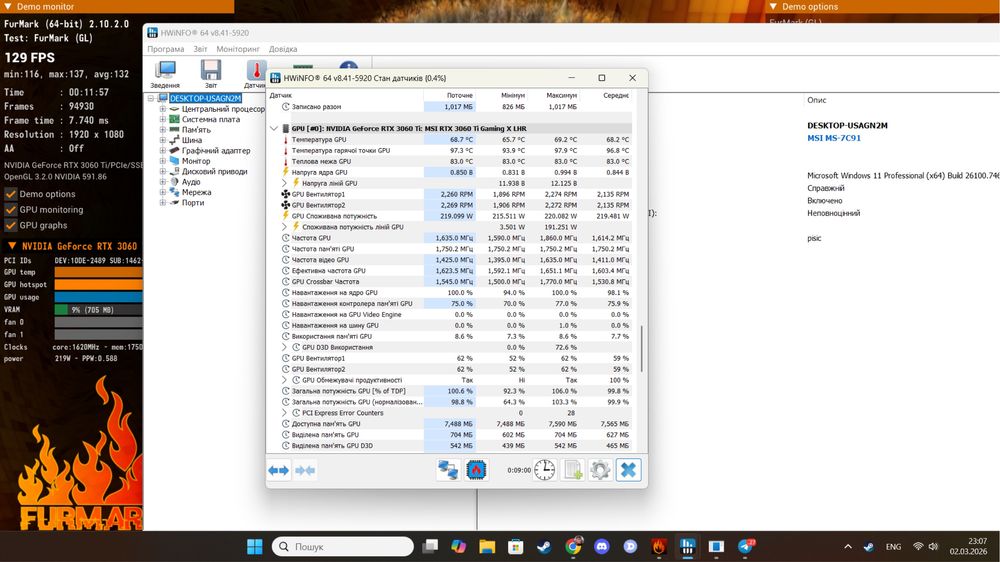Open the Моніторинг menu
Screen dimensions: 1000x562
238,49
